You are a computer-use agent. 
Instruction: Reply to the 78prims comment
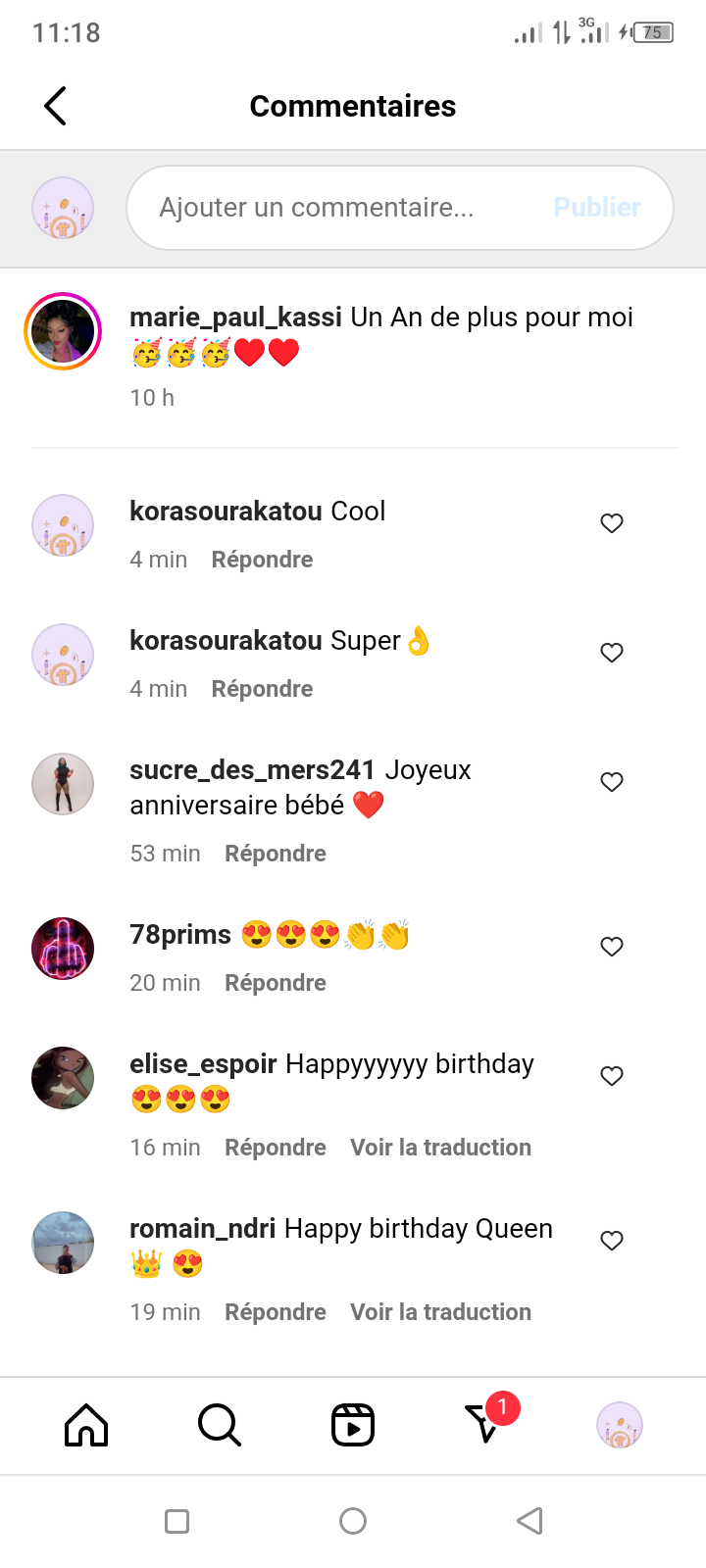coord(276,983)
